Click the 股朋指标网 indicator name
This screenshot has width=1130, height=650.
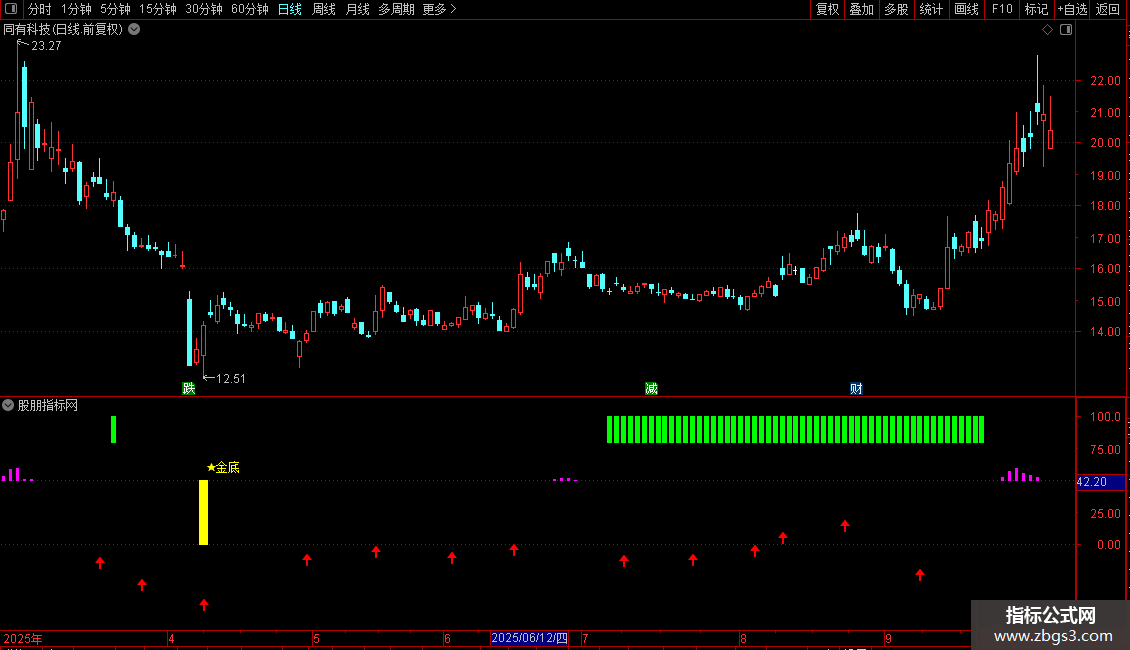48,406
